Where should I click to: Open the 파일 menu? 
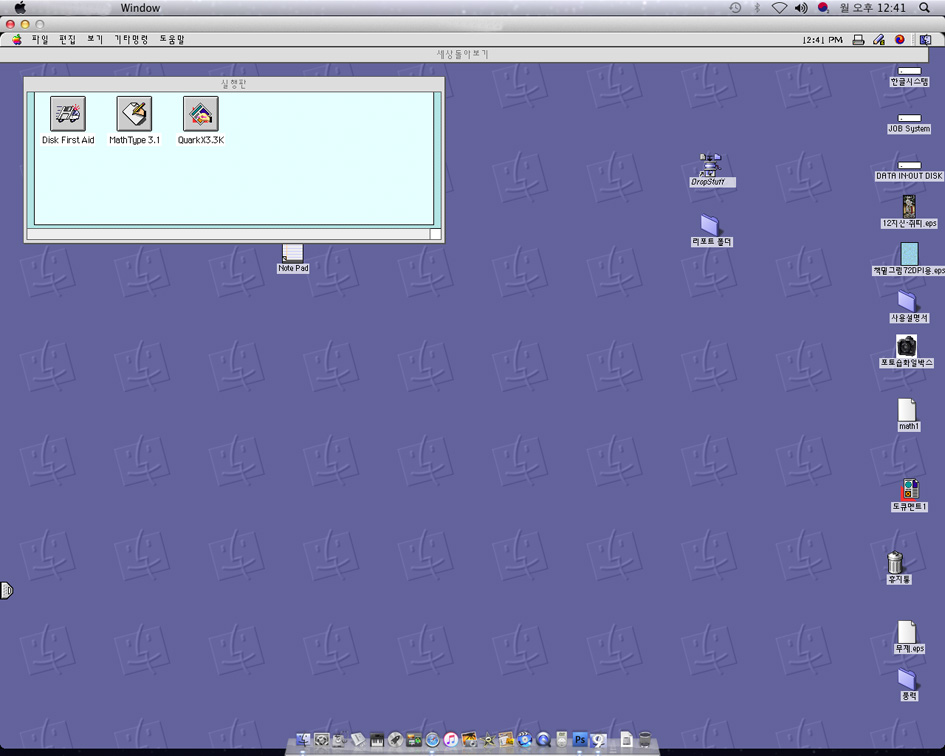(x=40, y=40)
